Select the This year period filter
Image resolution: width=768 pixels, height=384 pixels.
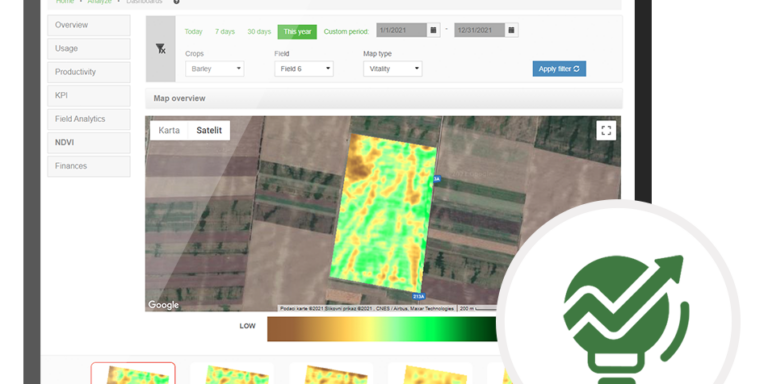click(x=297, y=32)
